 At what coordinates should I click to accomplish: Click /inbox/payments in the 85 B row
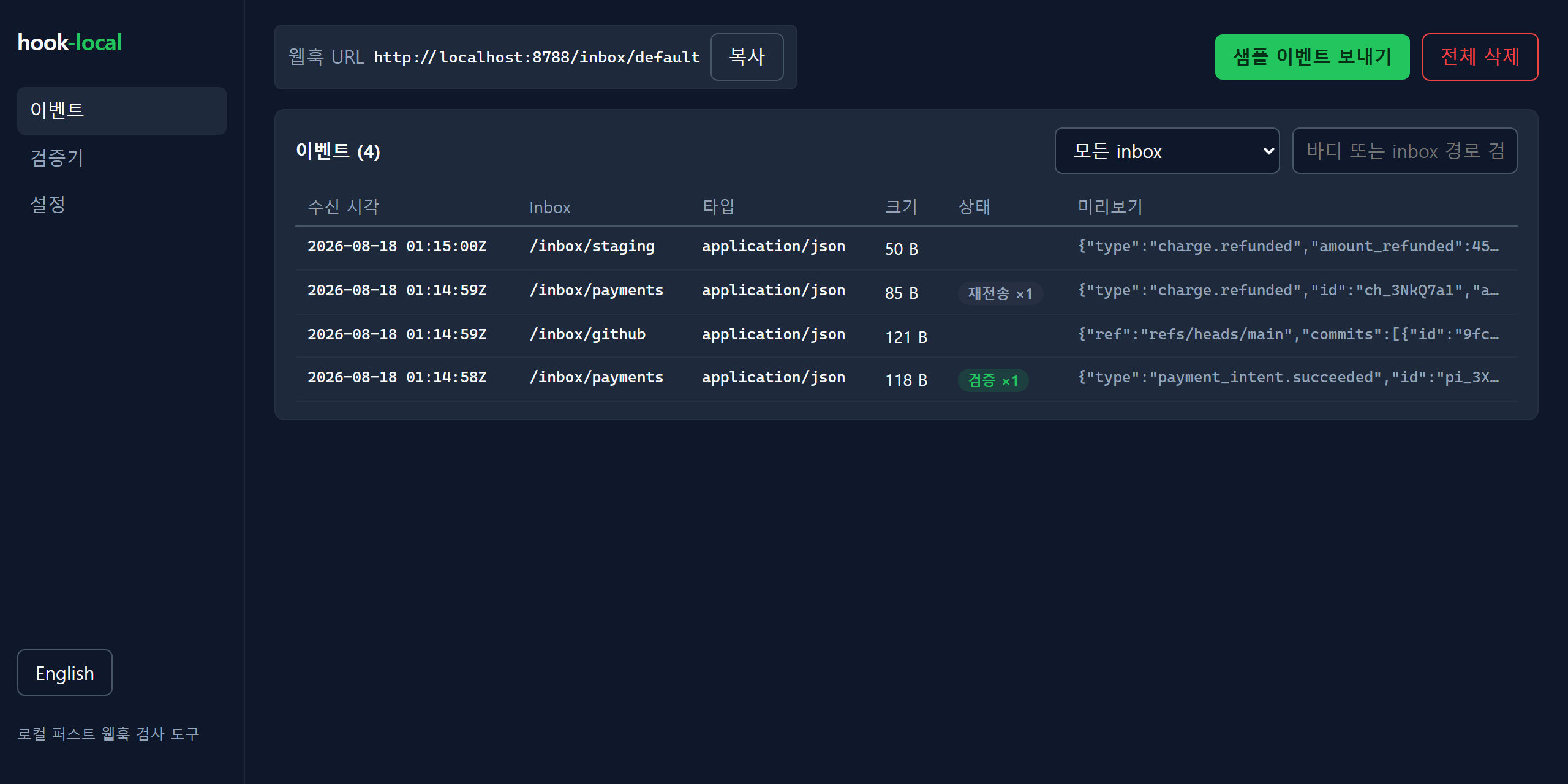pyautogui.click(x=596, y=290)
